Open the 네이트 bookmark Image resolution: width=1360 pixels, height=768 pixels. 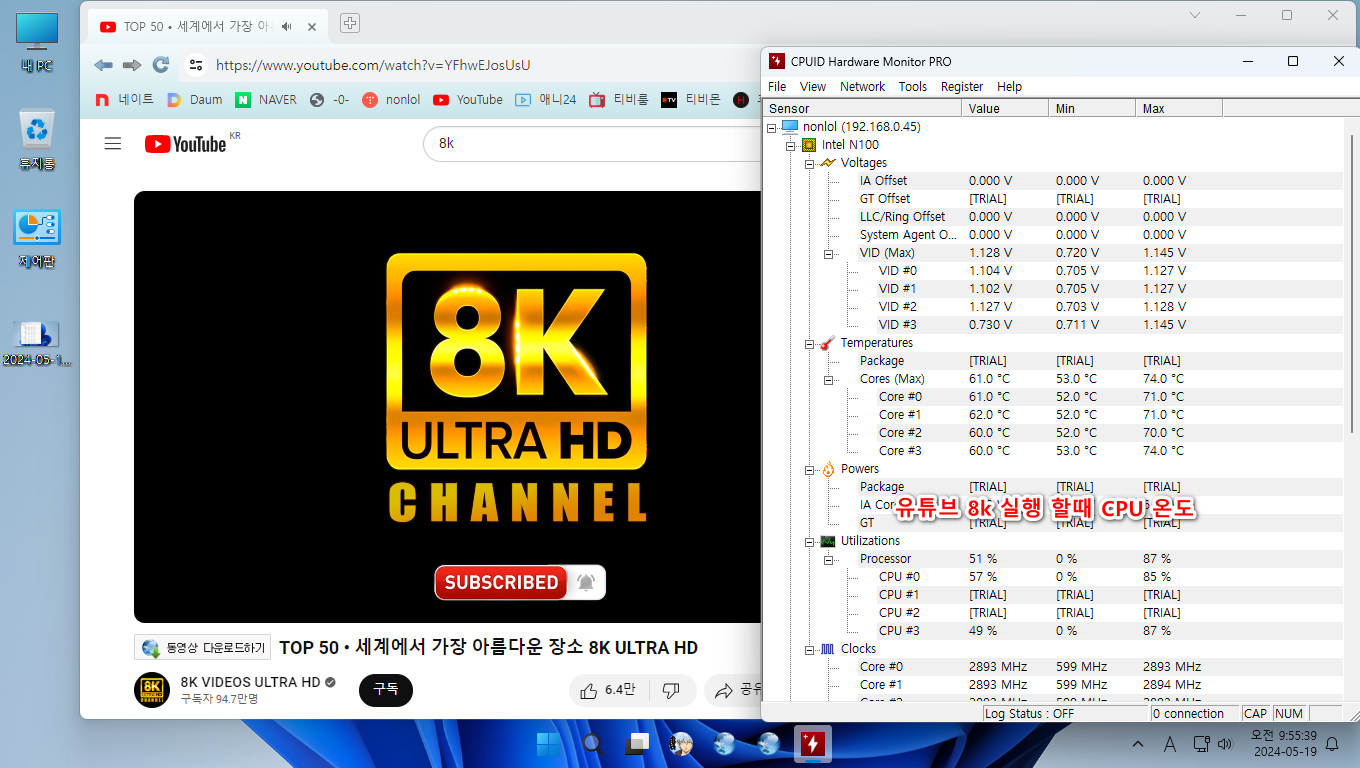125,99
